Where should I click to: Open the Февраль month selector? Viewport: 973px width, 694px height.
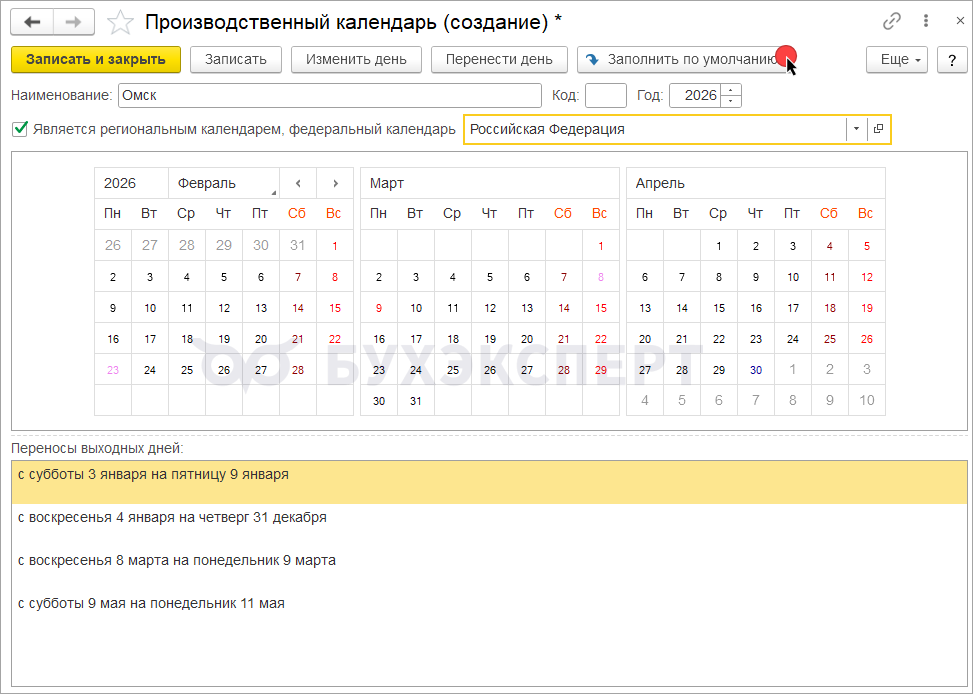click(x=224, y=183)
